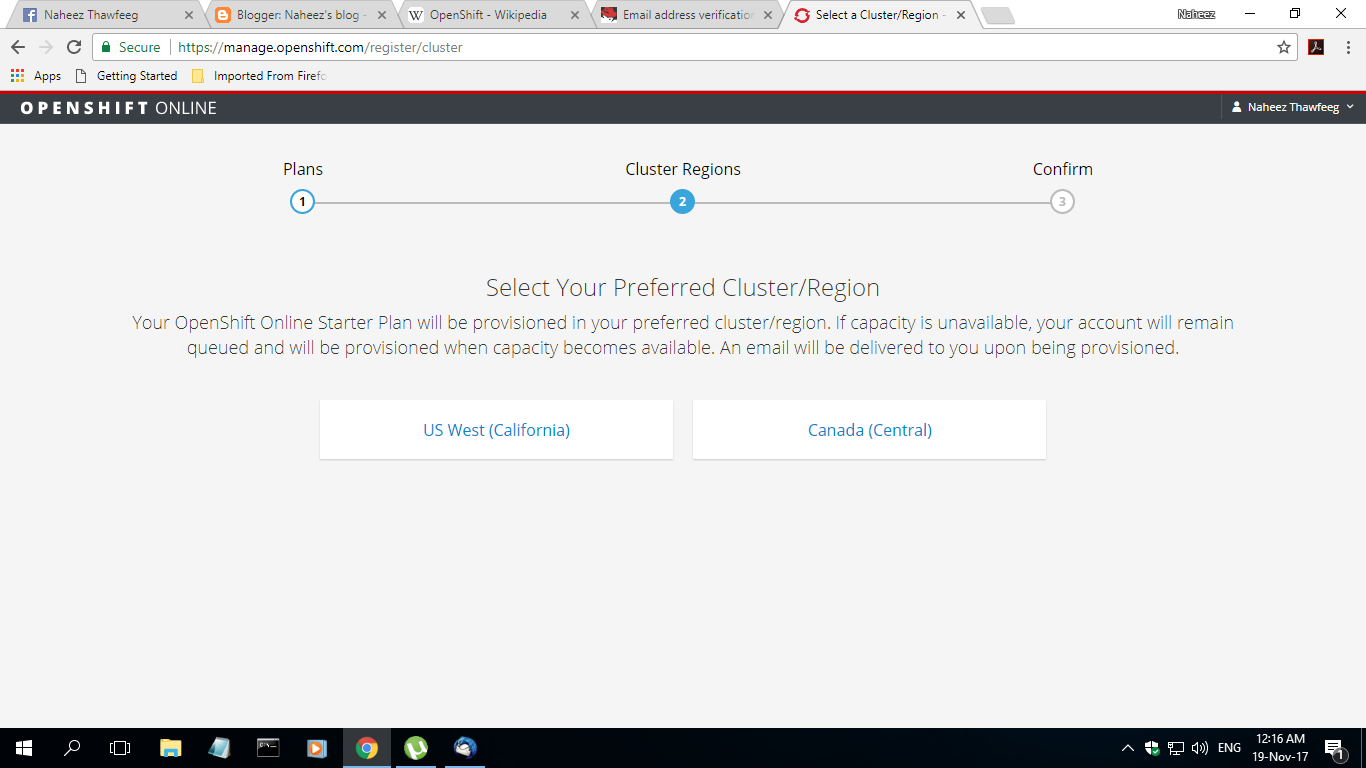Close the Email address verification tab
The image size is (1366, 768).
pos(767,16)
